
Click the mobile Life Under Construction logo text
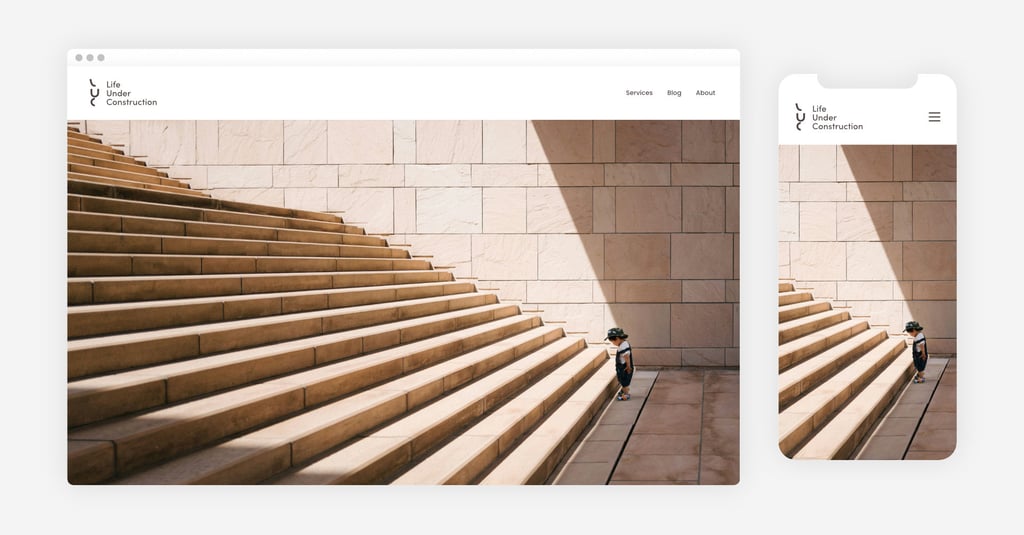tap(837, 118)
